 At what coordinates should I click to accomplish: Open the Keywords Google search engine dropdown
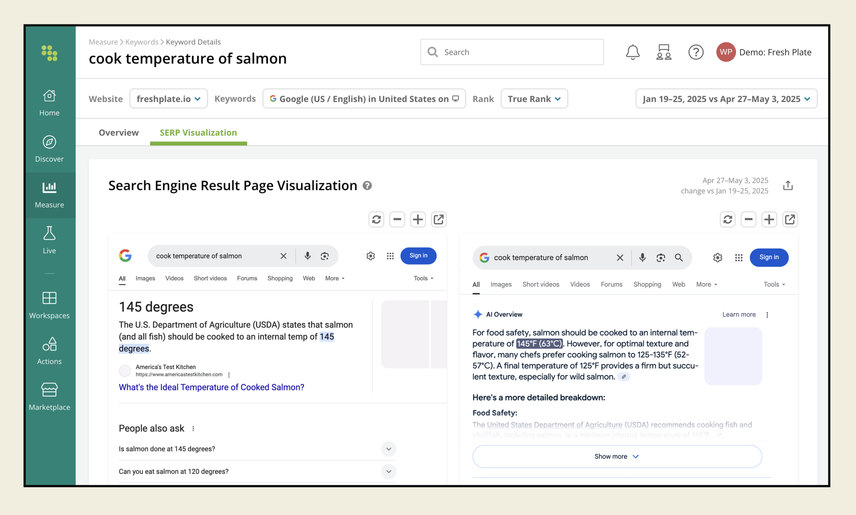click(x=364, y=99)
